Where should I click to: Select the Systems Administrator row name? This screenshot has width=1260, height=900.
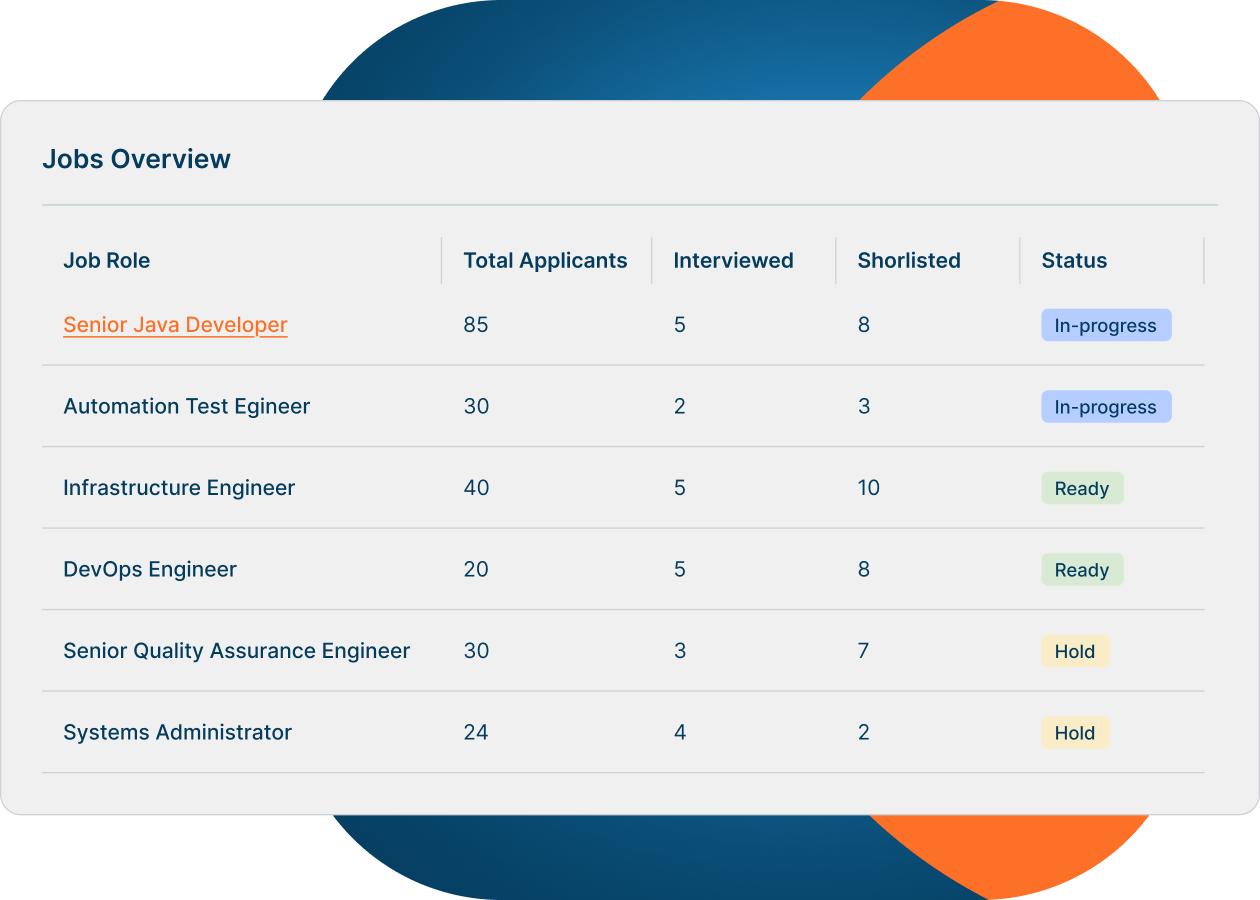(x=178, y=733)
